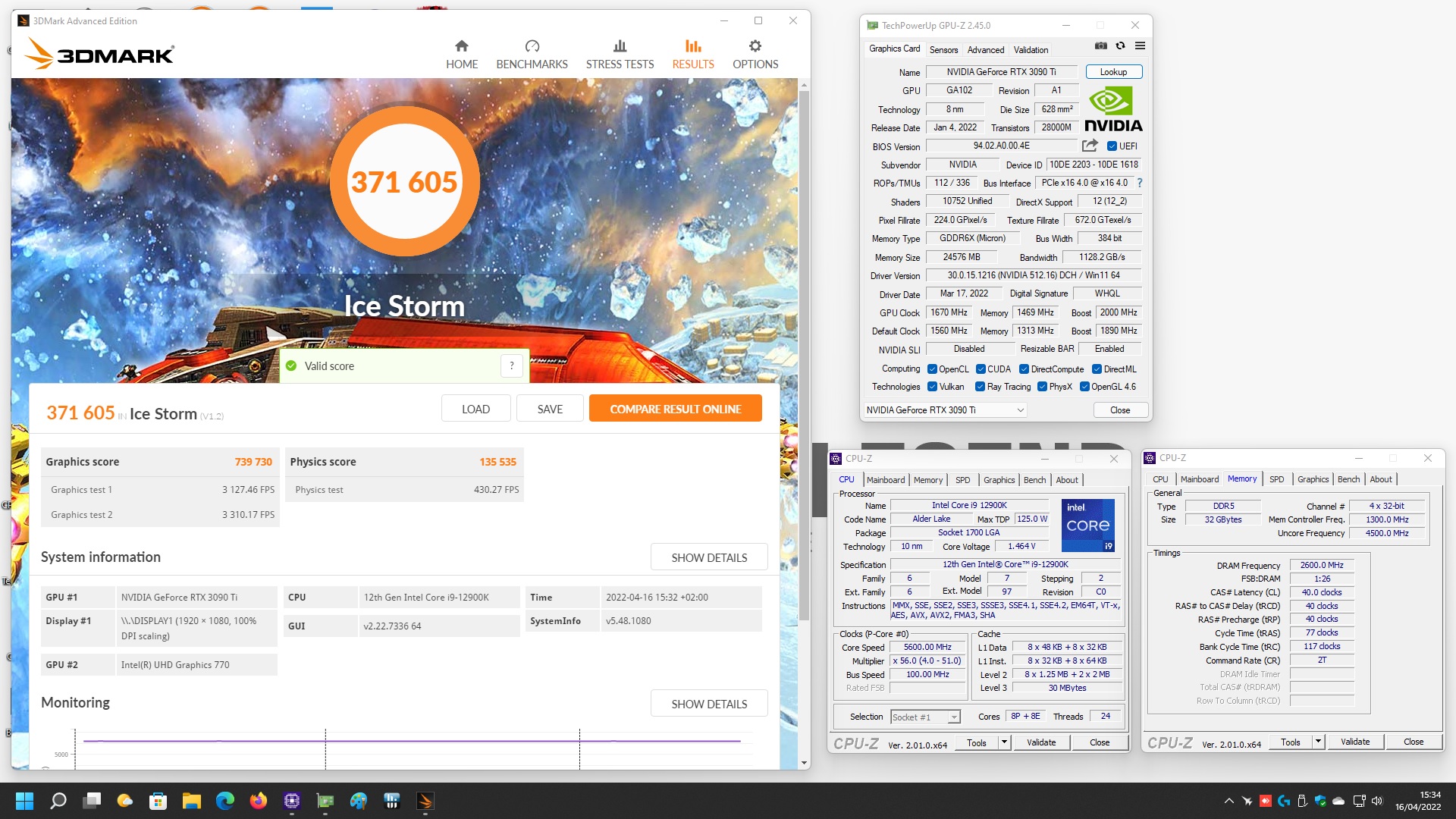1456x819 pixels.
Task: Show hidden system tray icons
Action: (x=1228, y=801)
